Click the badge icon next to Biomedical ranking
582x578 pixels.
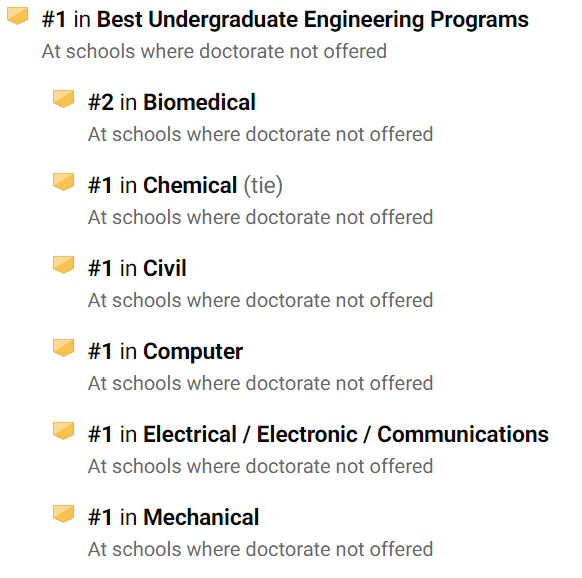(x=63, y=99)
